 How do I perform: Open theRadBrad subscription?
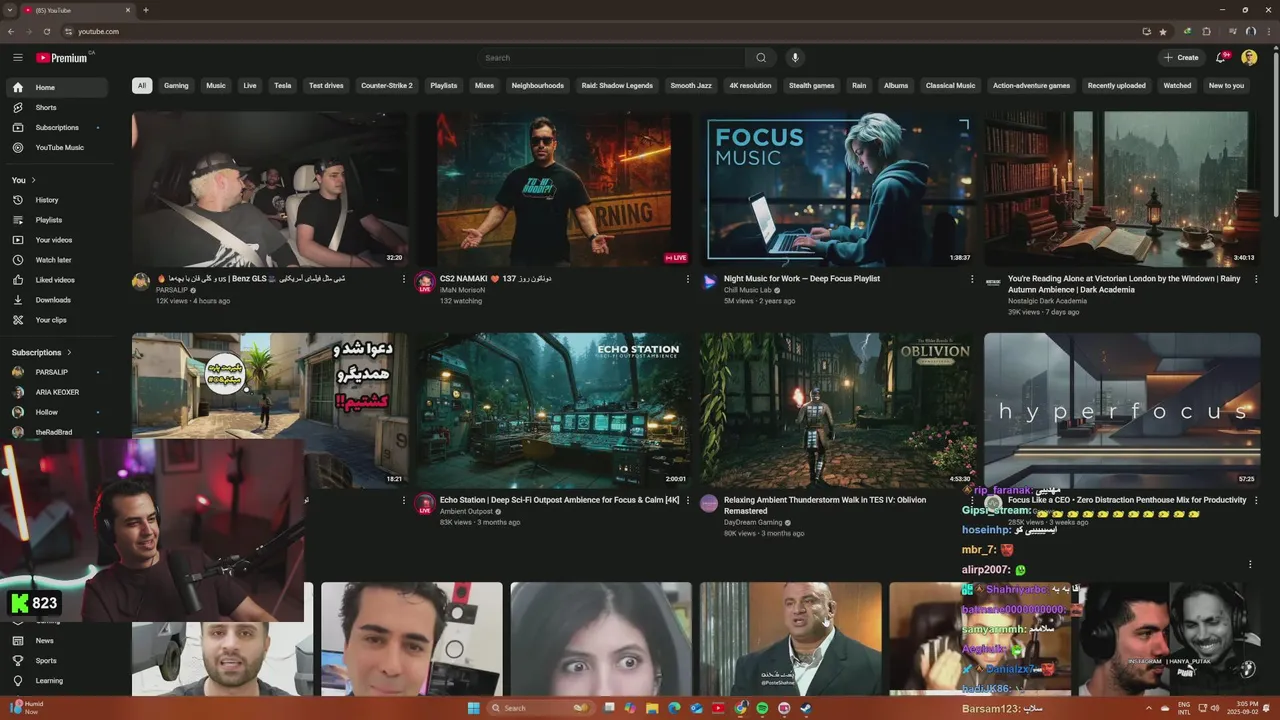point(58,432)
